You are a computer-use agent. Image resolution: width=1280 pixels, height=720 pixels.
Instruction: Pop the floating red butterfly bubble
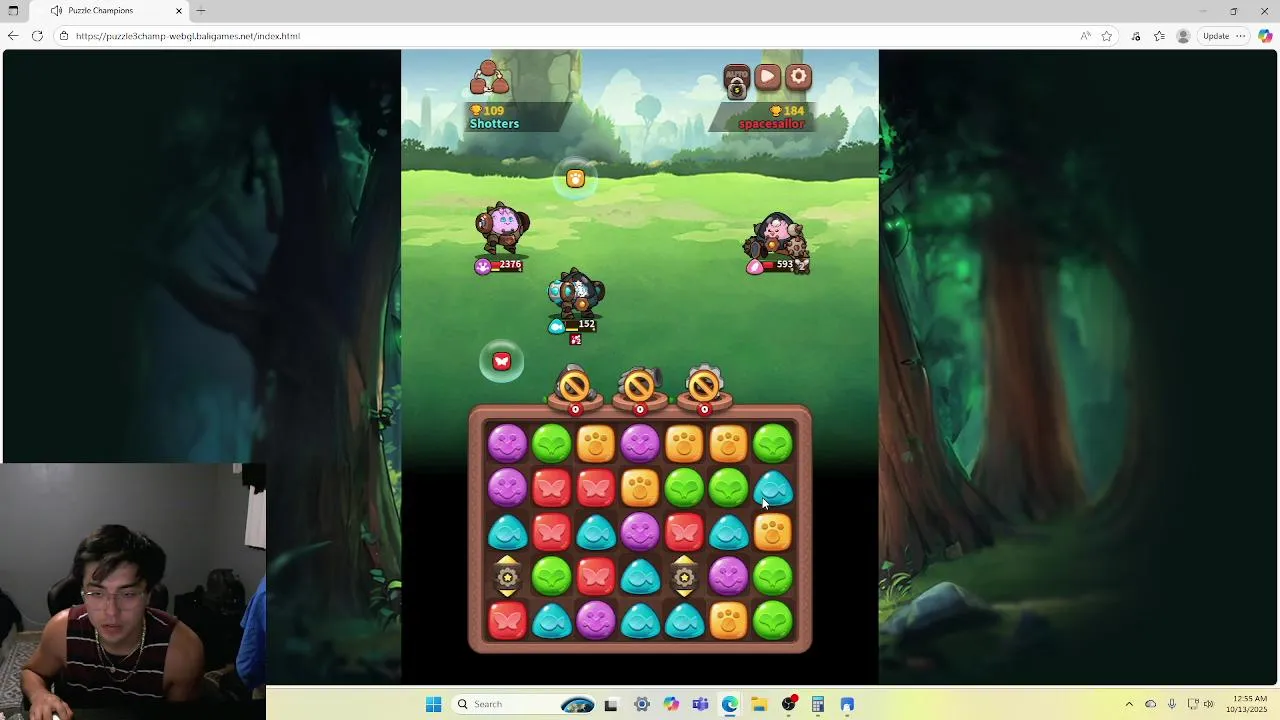(502, 361)
